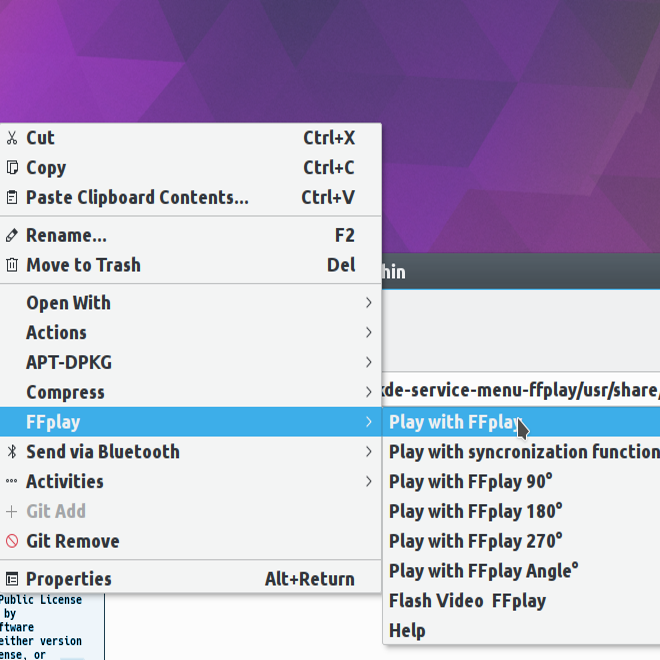Click the pencil Rename icon
The width and height of the screenshot is (660, 660).
pyautogui.click(x=12, y=235)
